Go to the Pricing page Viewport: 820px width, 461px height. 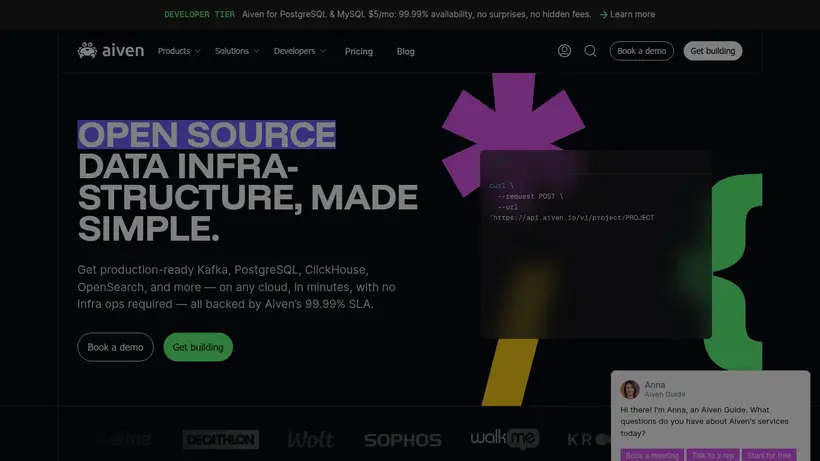tap(359, 51)
